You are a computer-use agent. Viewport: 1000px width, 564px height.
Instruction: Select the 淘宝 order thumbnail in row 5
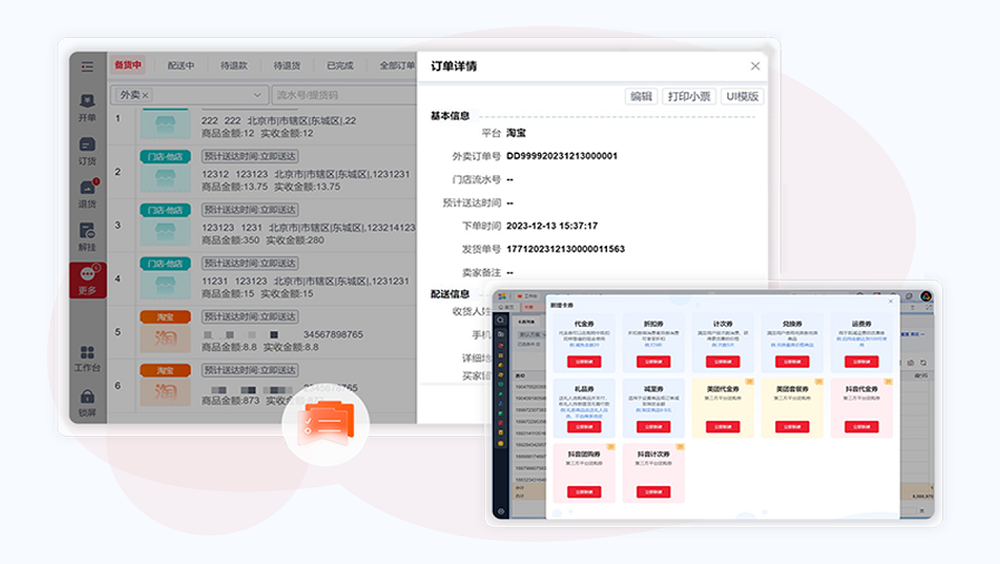coord(165,332)
